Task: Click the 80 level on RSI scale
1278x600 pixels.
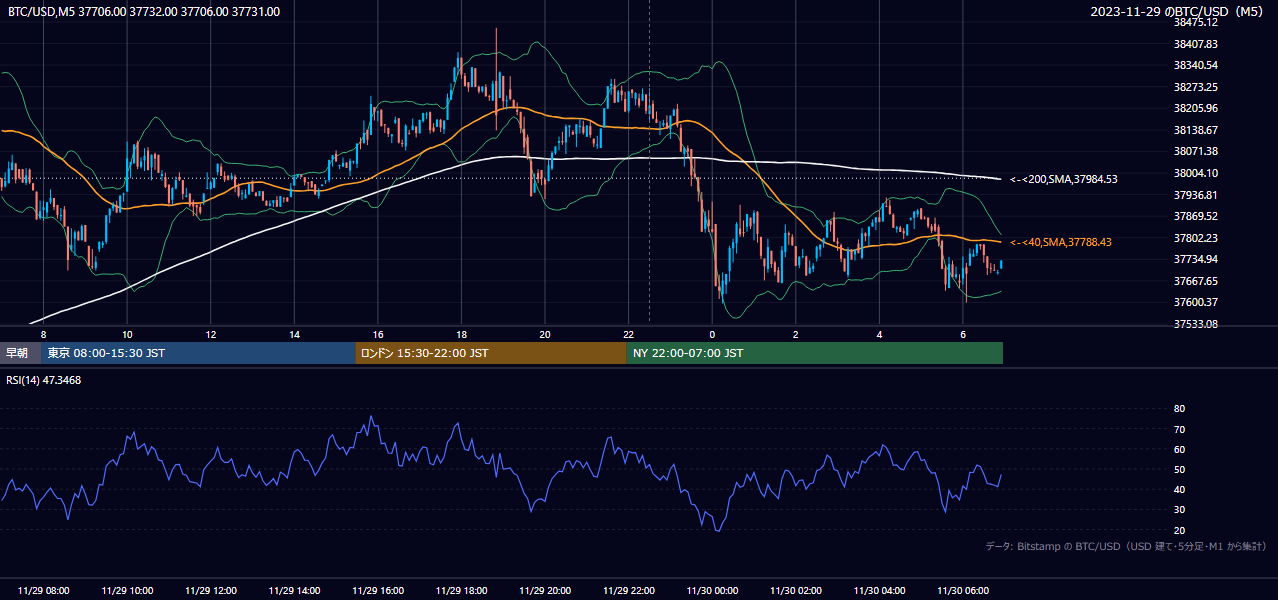Action: [1179, 409]
